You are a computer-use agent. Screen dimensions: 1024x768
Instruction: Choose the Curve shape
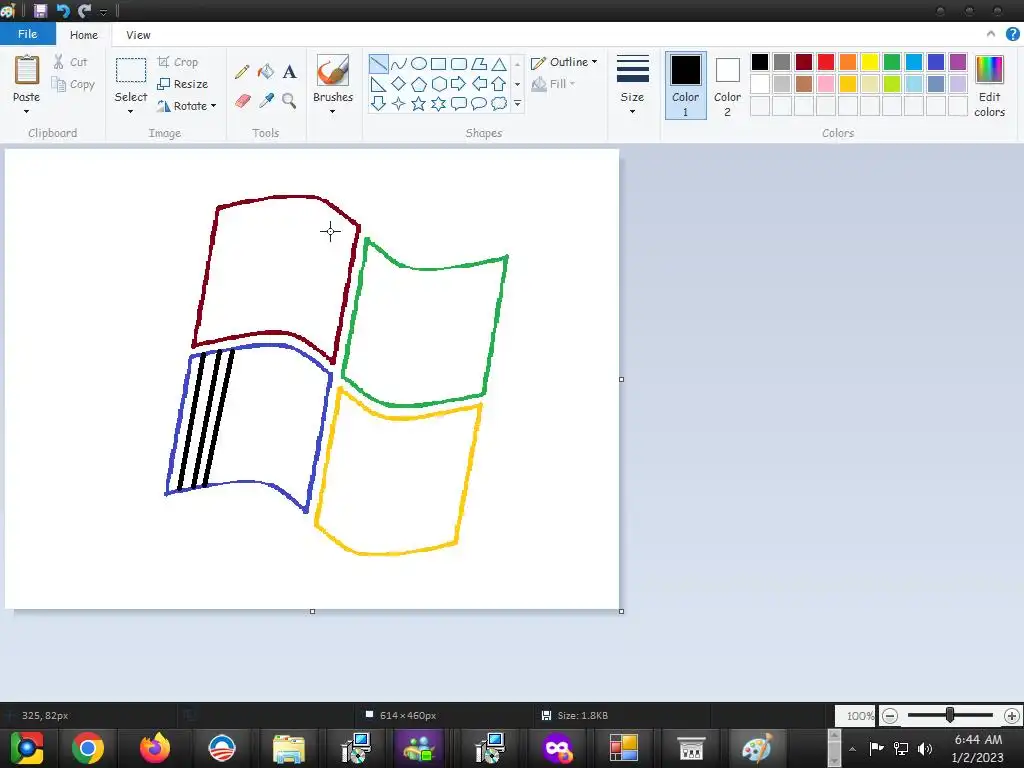pos(398,64)
